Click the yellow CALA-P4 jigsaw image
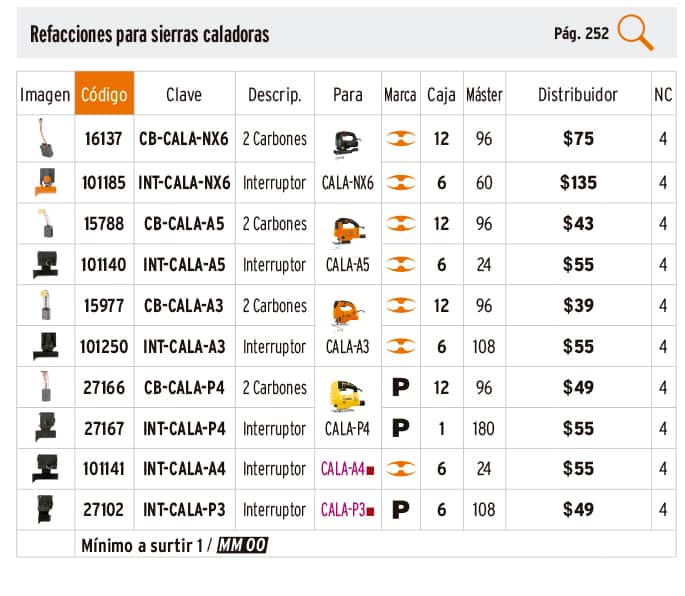 (x=346, y=396)
